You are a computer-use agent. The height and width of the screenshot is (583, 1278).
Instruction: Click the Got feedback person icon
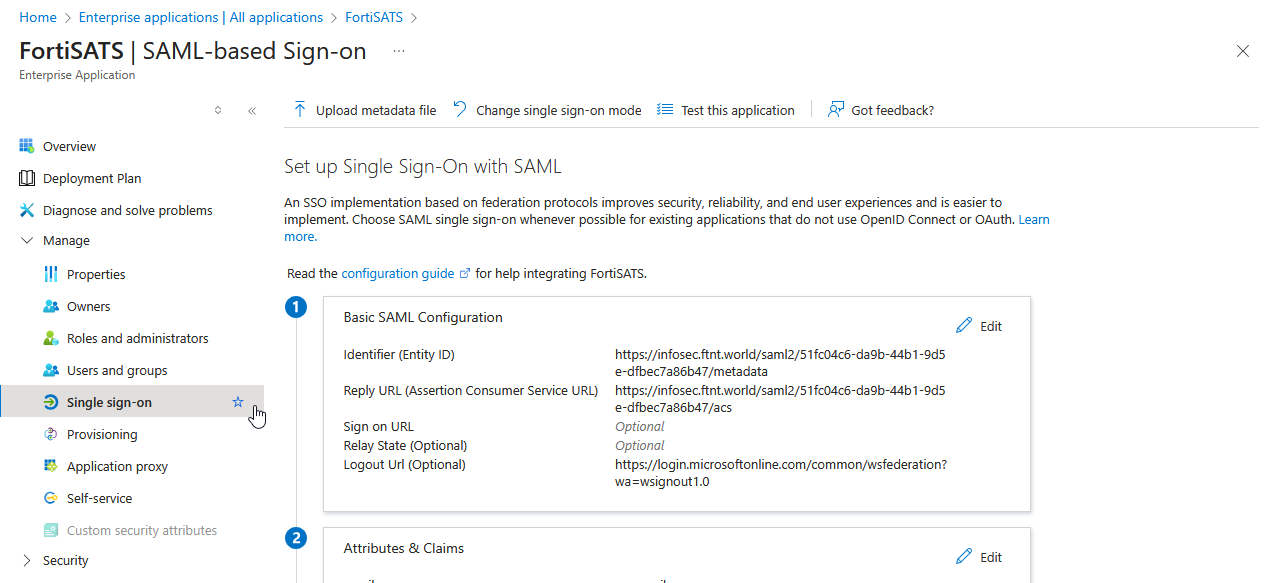click(x=836, y=110)
